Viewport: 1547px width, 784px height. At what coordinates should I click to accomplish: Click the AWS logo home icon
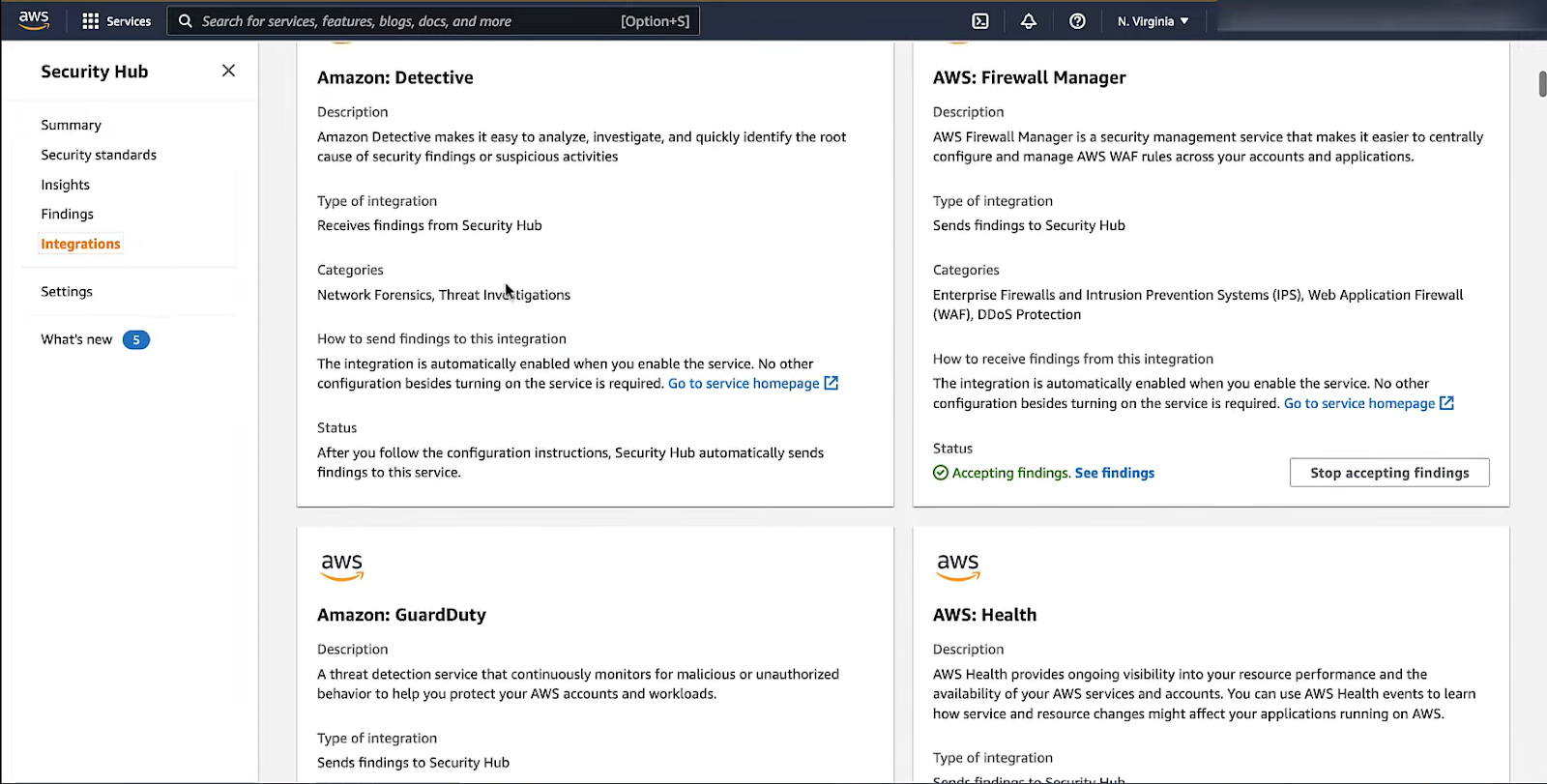pyautogui.click(x=34, y=20)
